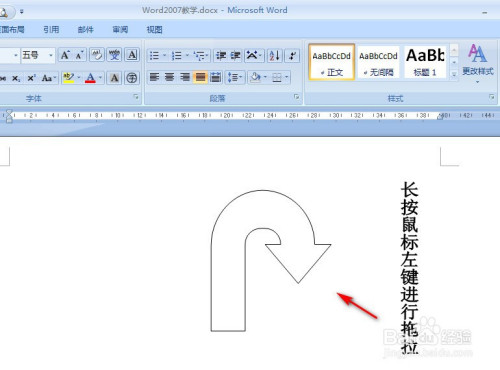This screenshot has width=500, height=370.
Task: Select the 无间隔 style
Action: [378, 62]
